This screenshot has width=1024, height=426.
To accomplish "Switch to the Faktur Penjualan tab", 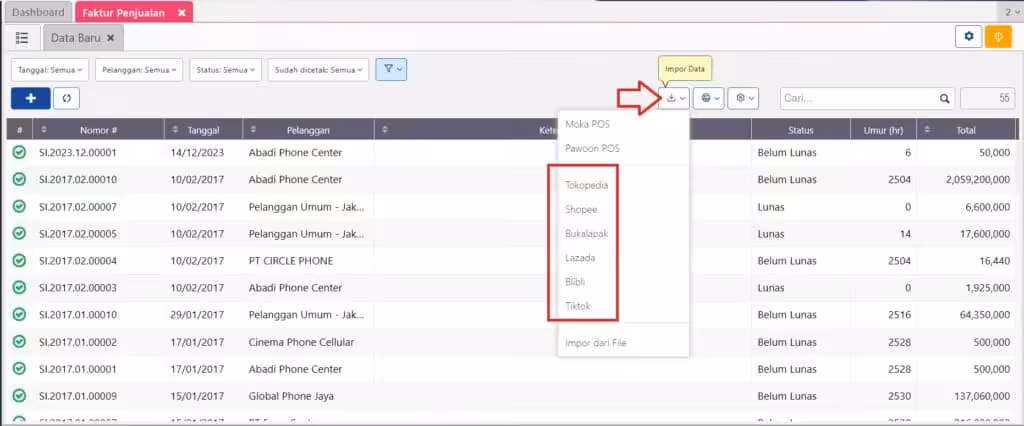I will 123,12.
